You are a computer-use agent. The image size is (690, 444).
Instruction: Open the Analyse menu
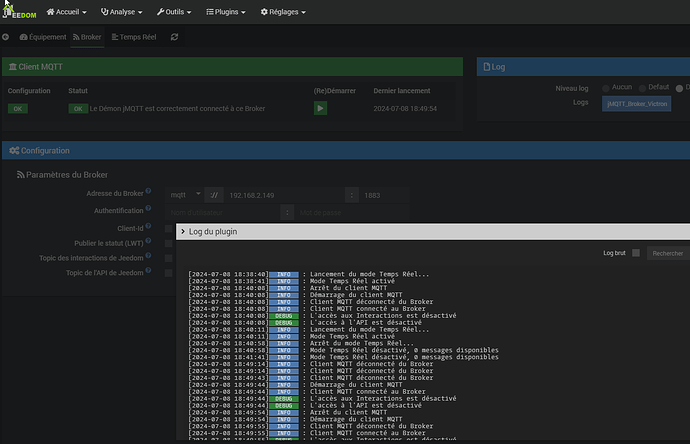point(121,12)
